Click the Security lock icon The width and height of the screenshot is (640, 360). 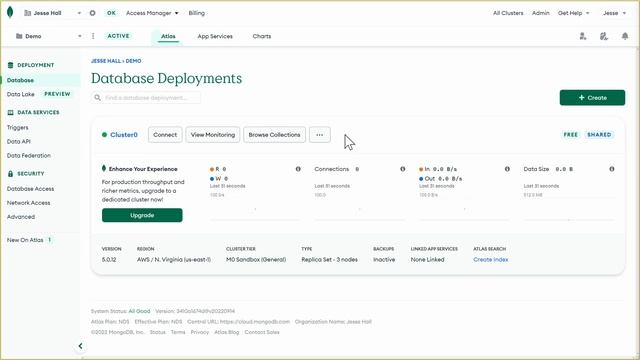11,173
